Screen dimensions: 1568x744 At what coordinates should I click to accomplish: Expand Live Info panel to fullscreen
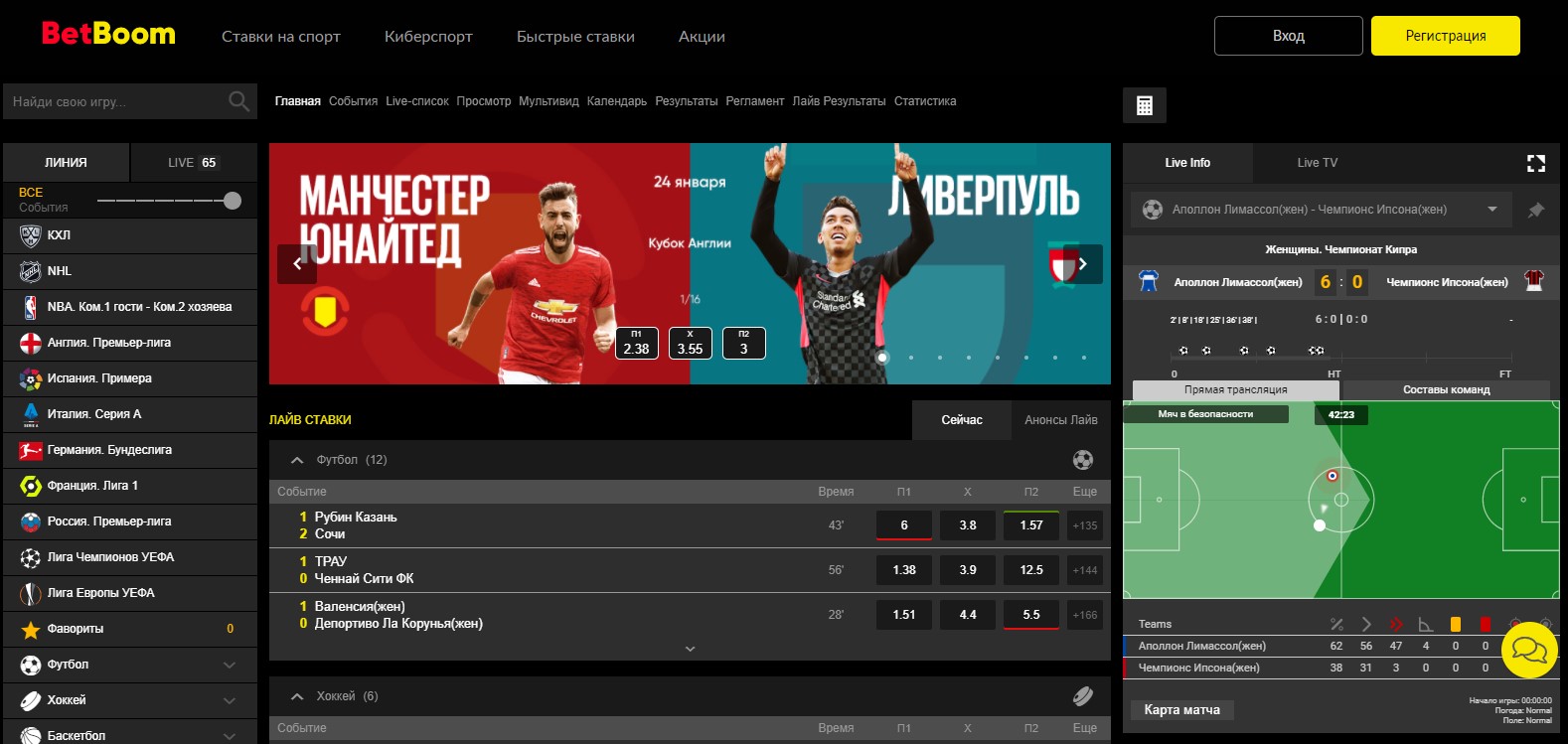click(1536, 163)
